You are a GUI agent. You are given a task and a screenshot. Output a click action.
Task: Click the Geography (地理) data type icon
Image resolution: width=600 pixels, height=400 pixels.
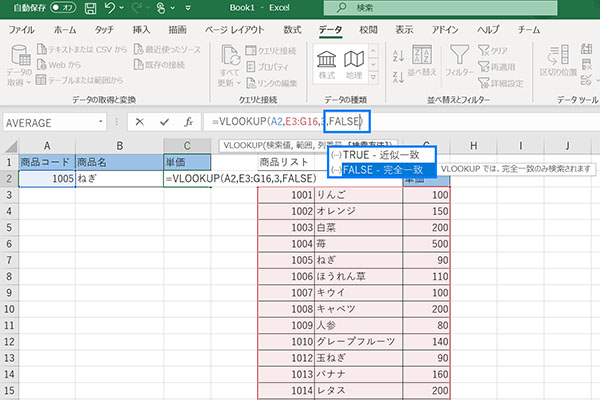(354, 62)
